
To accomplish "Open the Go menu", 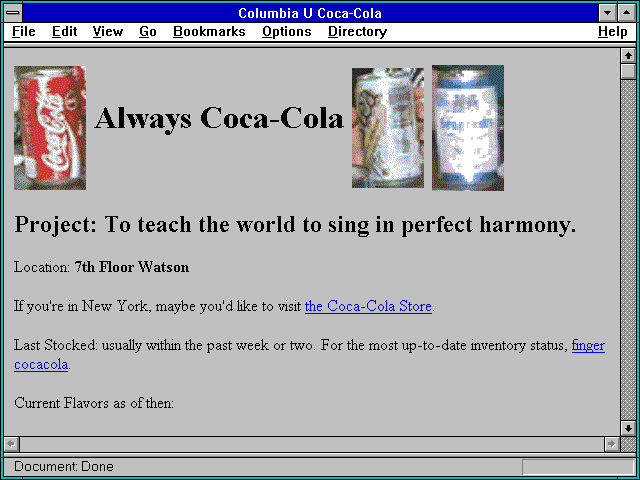I will pos(147,31).
